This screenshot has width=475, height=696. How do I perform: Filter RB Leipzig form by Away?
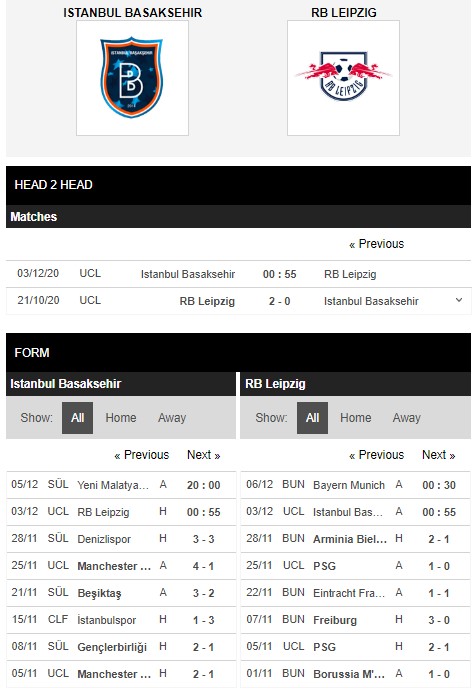click(x=406, y=418)
